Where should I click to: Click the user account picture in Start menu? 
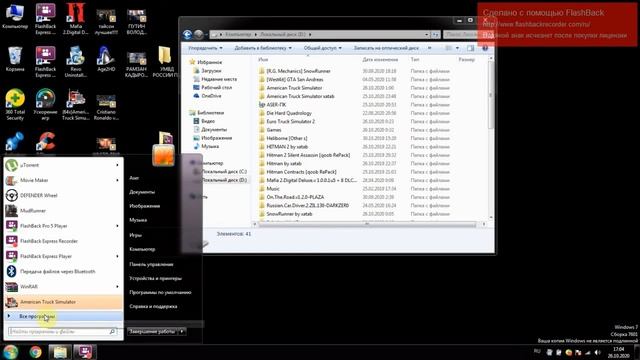pos(164,155)
